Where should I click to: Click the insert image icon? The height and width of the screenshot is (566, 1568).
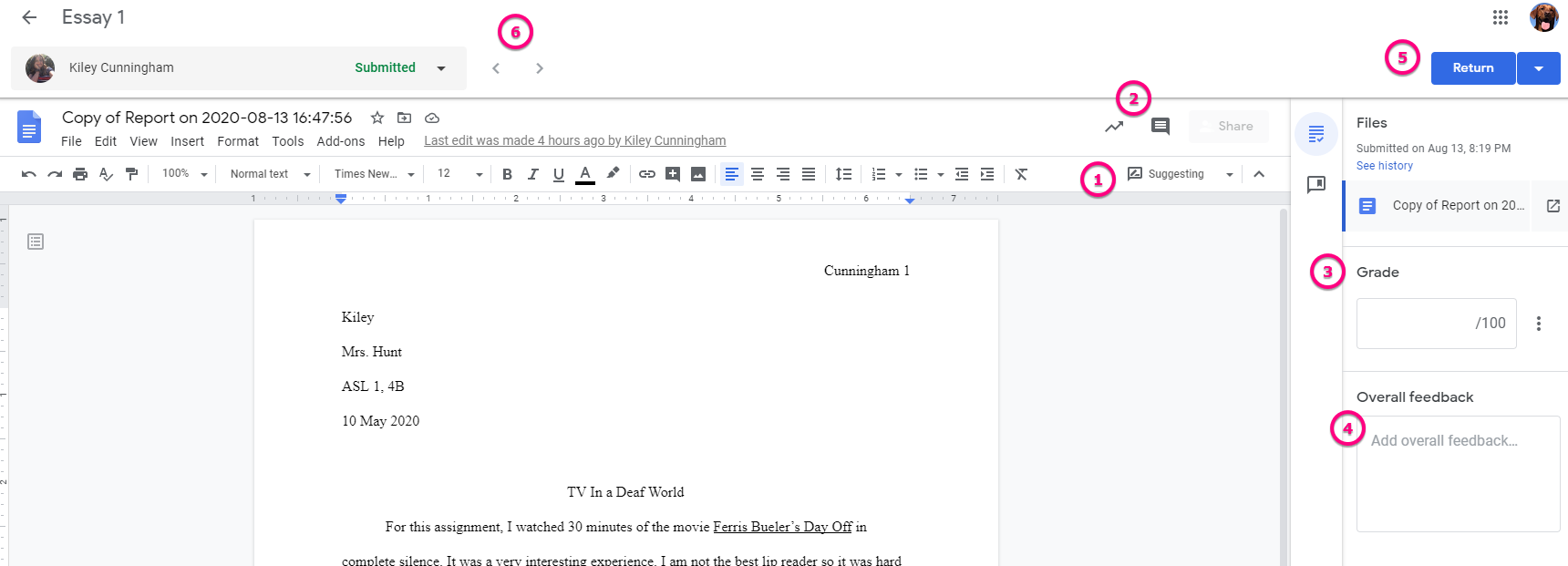697,174
